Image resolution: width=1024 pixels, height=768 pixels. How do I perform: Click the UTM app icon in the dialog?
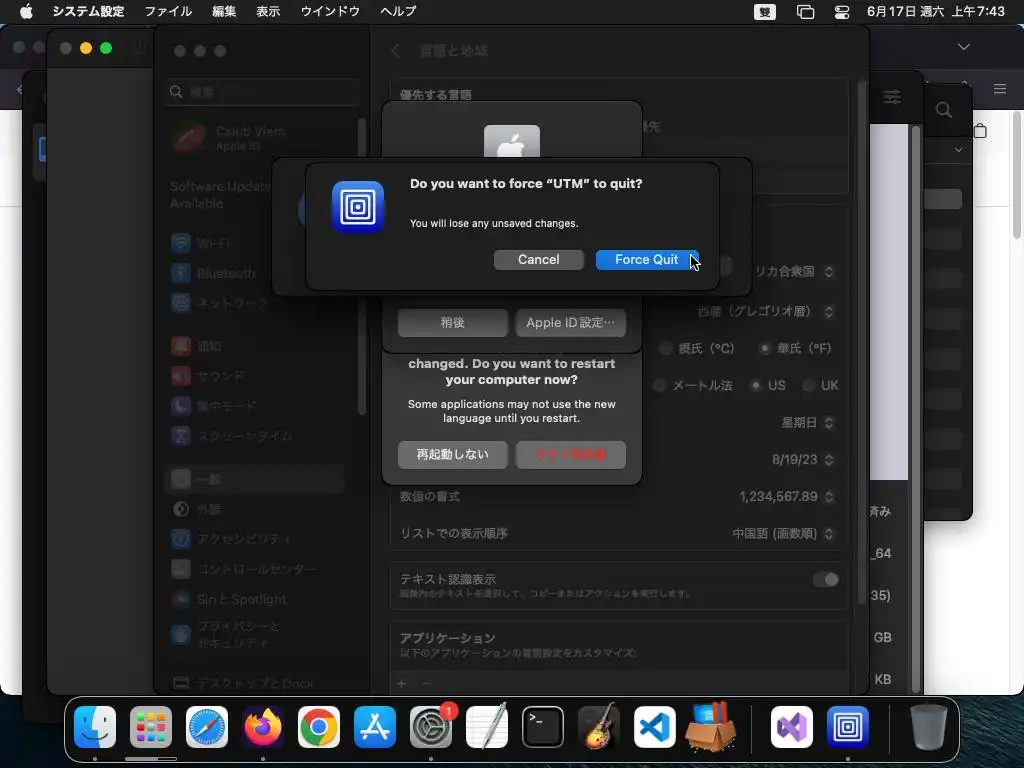pos(358,207)
